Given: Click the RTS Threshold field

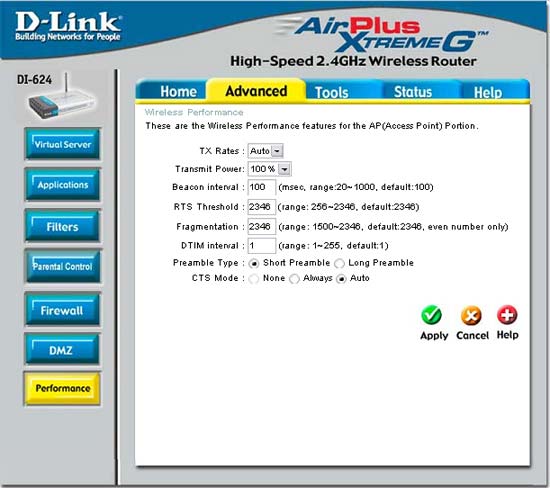Looking at the screenshot, I should click(262, 207).
